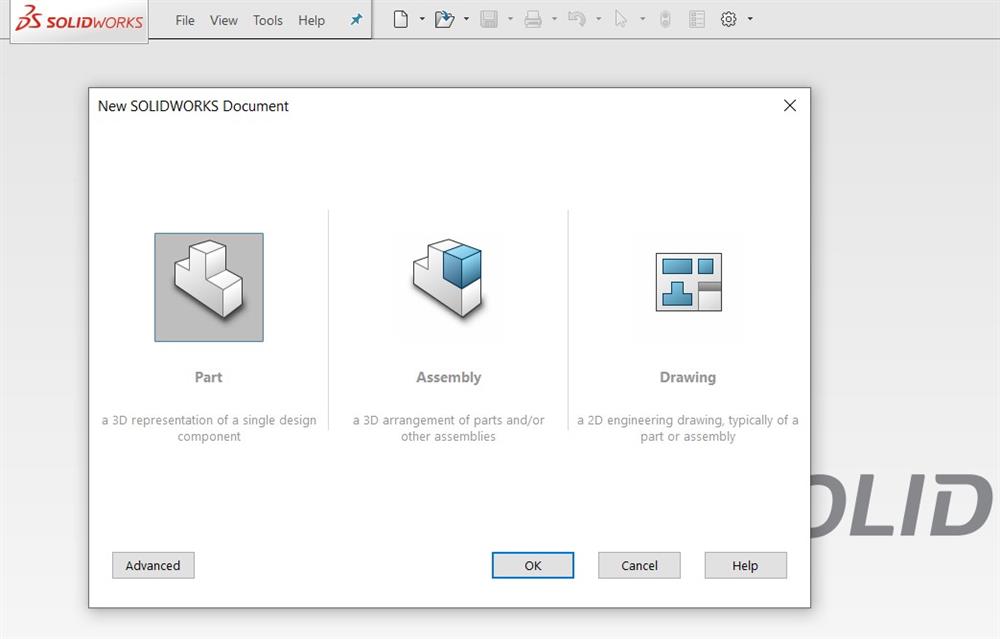Expand the dropdown arrow beside the Open icon
This screenshot has height=639, width=1000.
466,19
